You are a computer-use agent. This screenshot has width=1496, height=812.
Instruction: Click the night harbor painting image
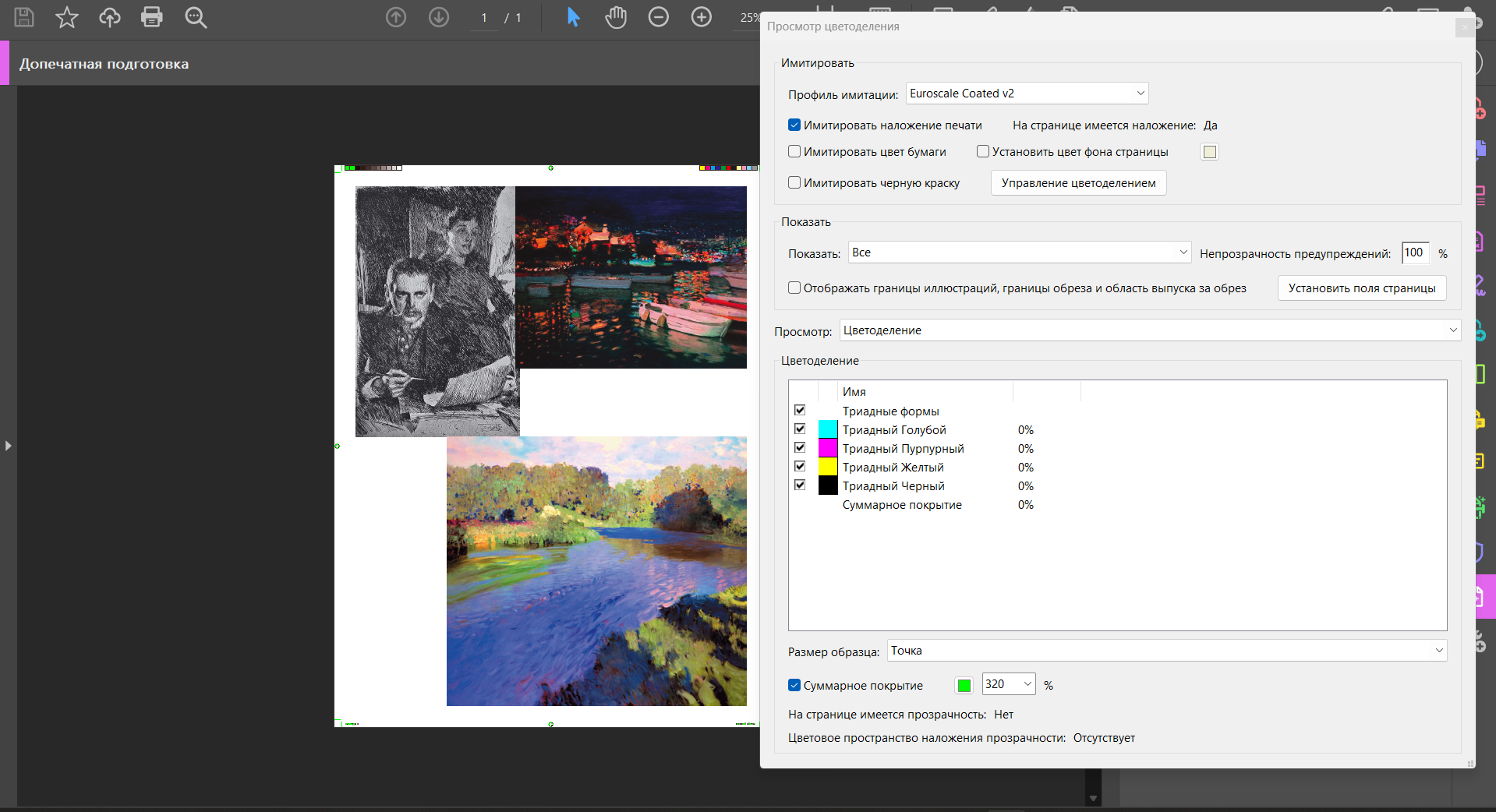tap(631, 277)
